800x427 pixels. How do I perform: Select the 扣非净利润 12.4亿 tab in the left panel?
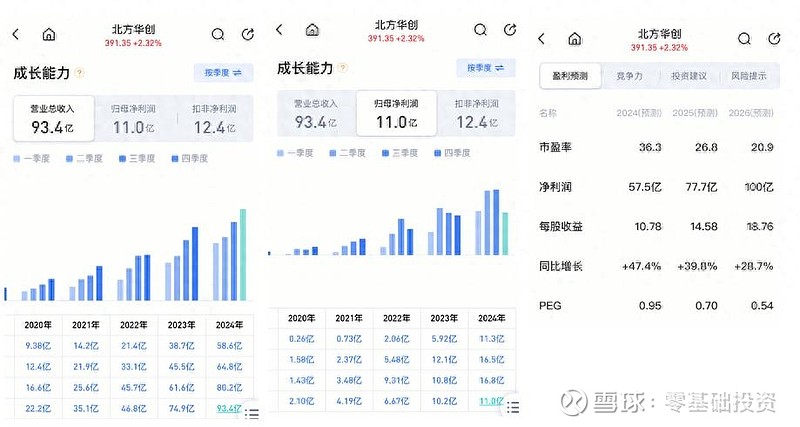[x=214, y=118]
